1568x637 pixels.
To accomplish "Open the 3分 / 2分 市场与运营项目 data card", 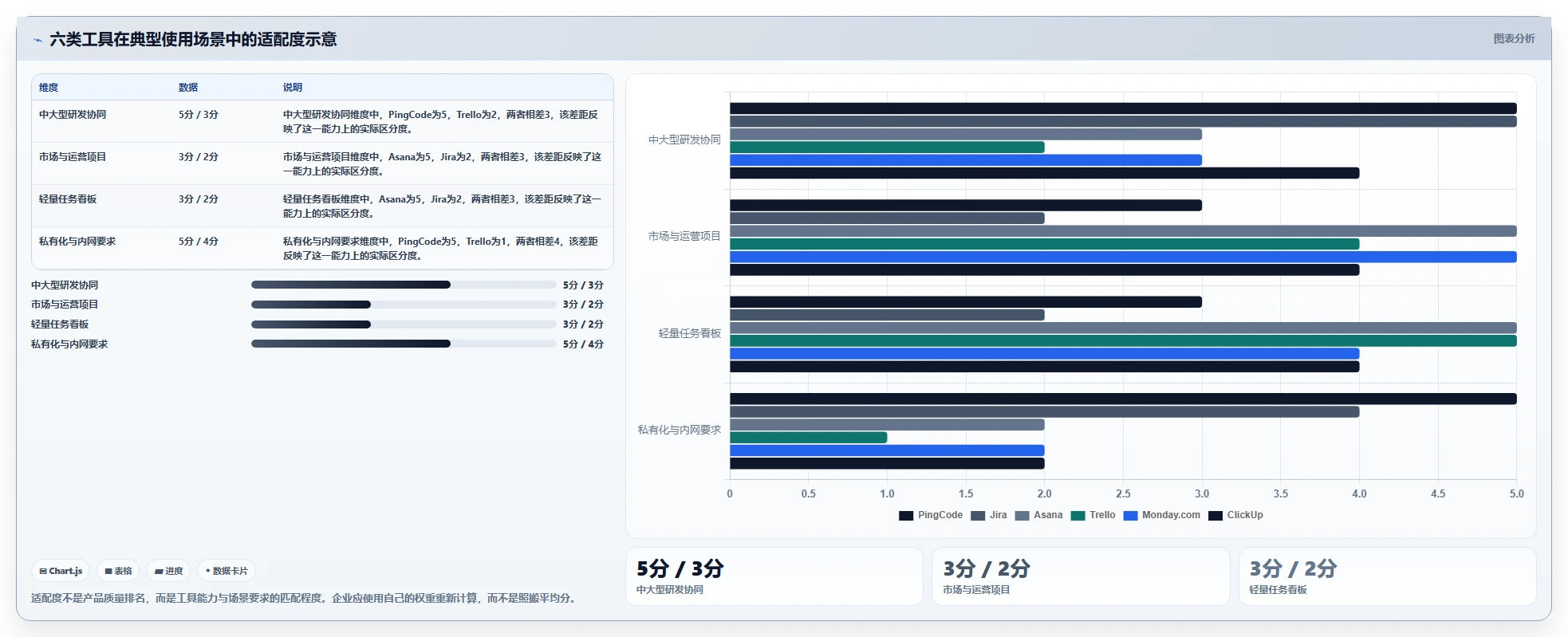I will click(x=1081, y=576).
